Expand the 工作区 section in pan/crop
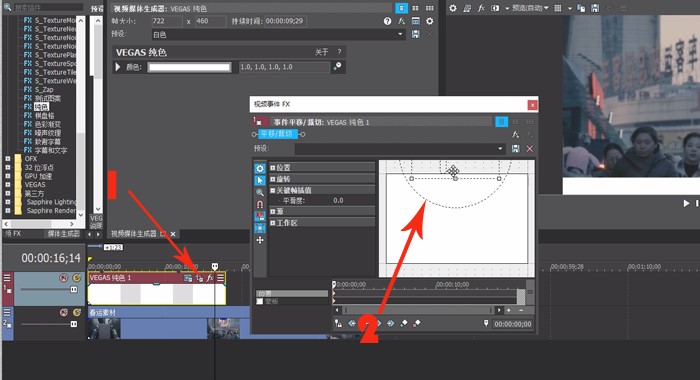Viewport: 700px width, 380px height. (x=272, y=223)
